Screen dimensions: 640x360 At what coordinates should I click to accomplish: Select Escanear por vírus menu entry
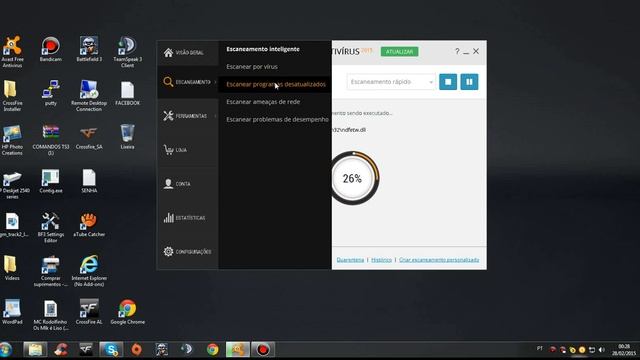pyautogui.click(x=252, y=67)
